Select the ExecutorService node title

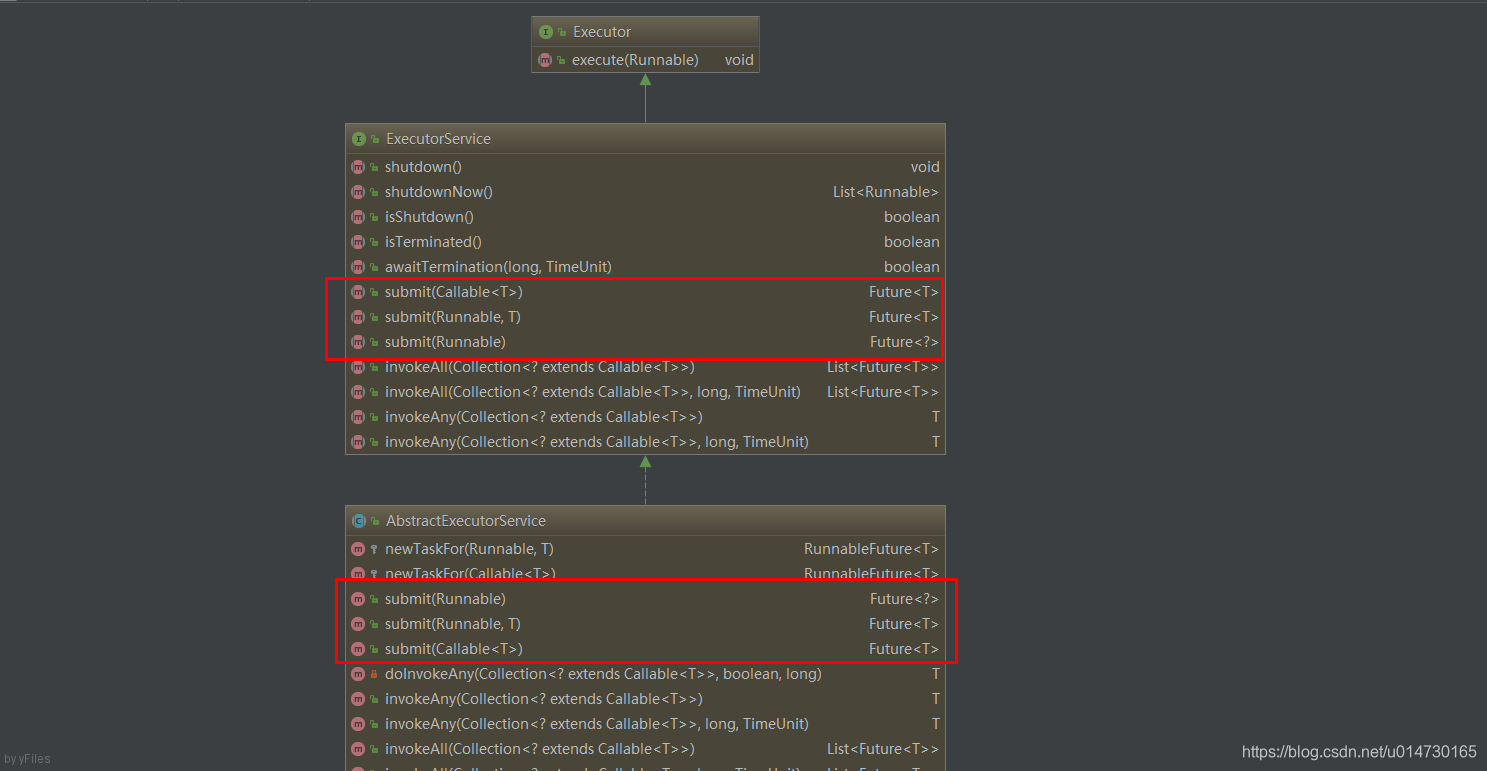[x=438, y=139]
